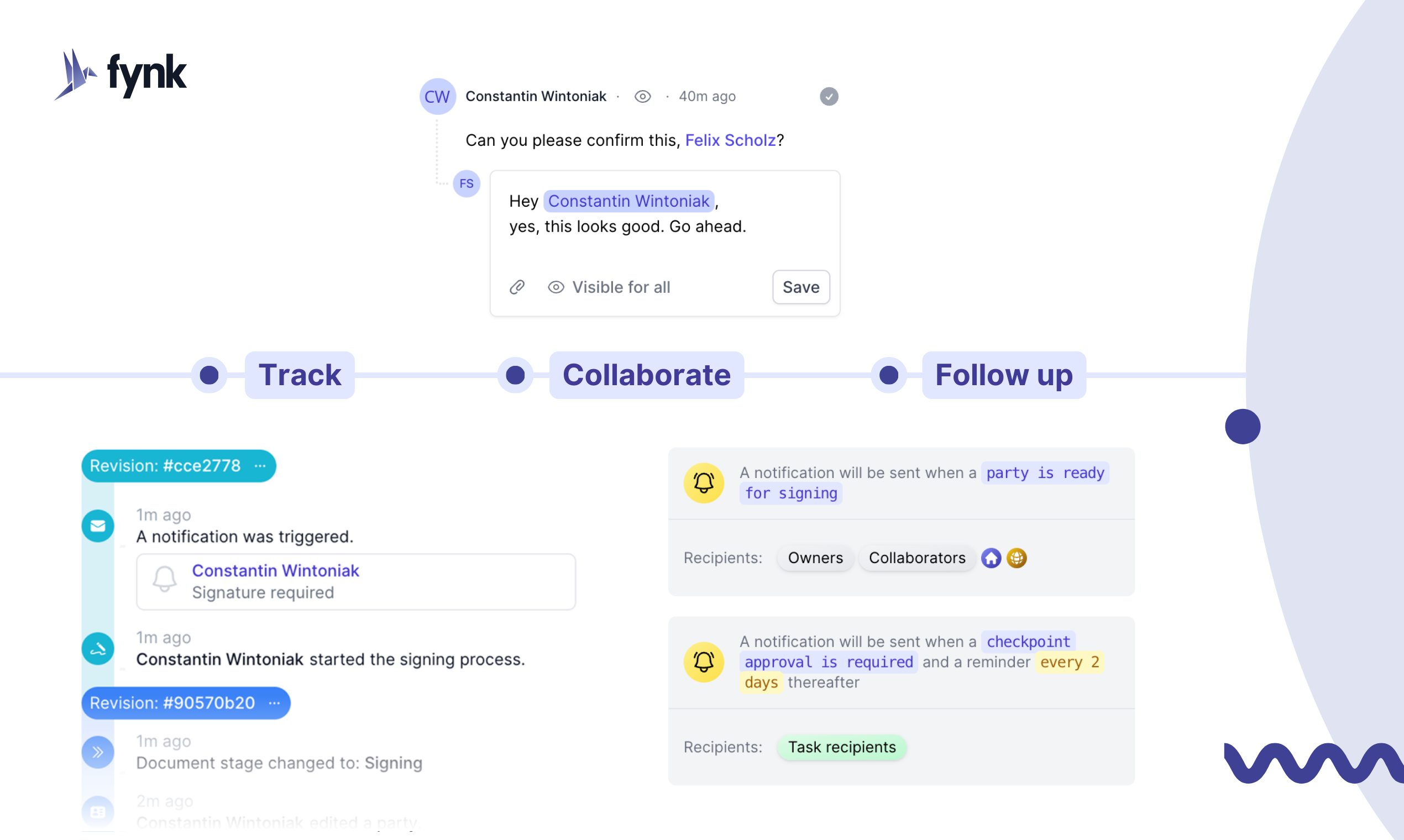Click the orange globe recipient icon

[x=1017, y=558]
